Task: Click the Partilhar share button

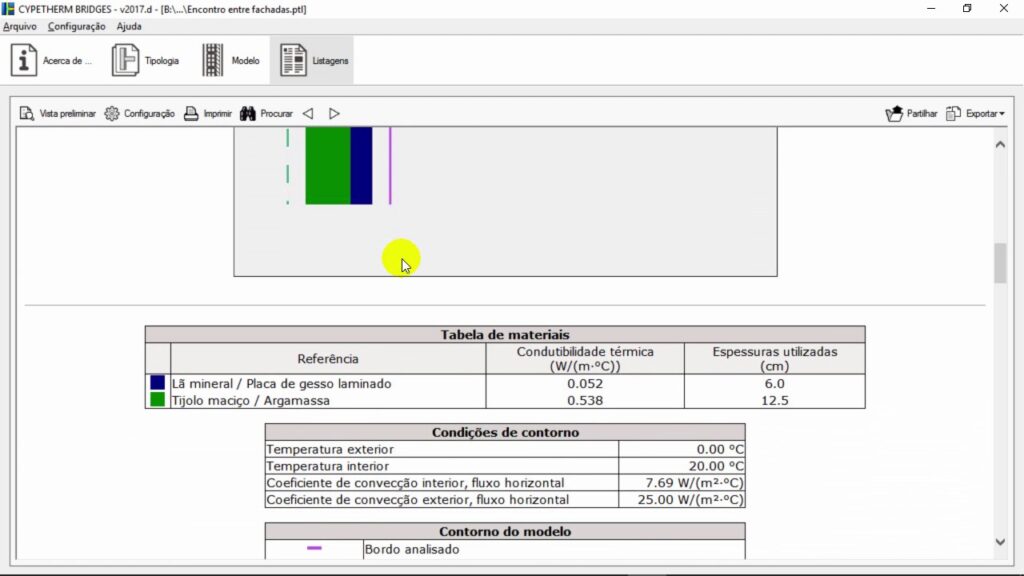Action: tap(895, 114)
